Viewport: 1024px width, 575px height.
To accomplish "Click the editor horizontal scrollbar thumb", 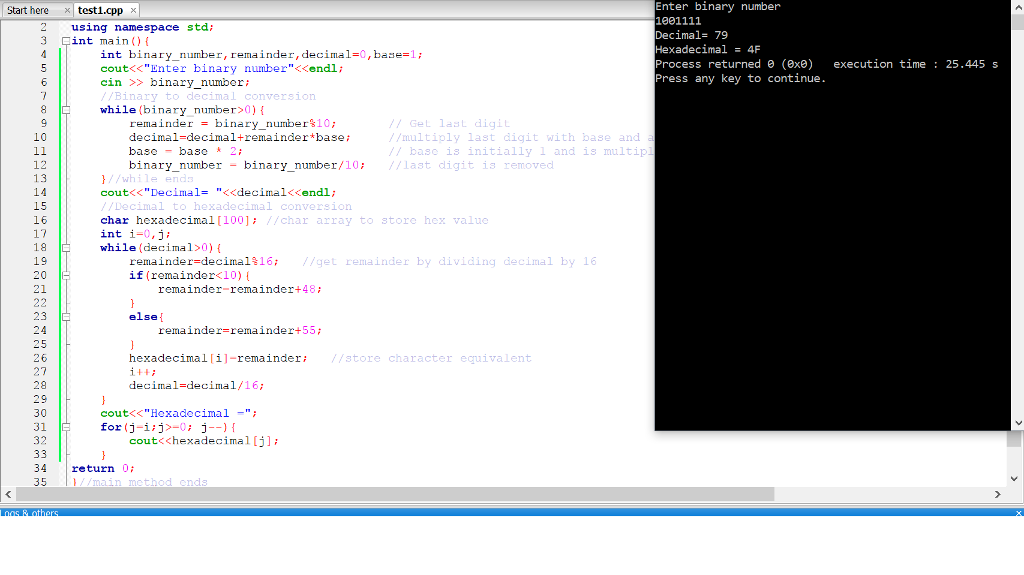I will tap(395, 495).
